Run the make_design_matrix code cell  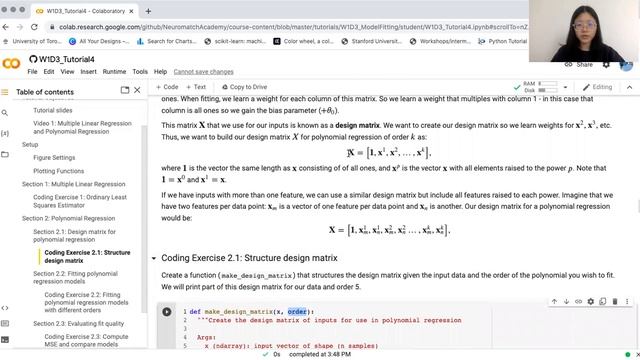tap(167, 312)
